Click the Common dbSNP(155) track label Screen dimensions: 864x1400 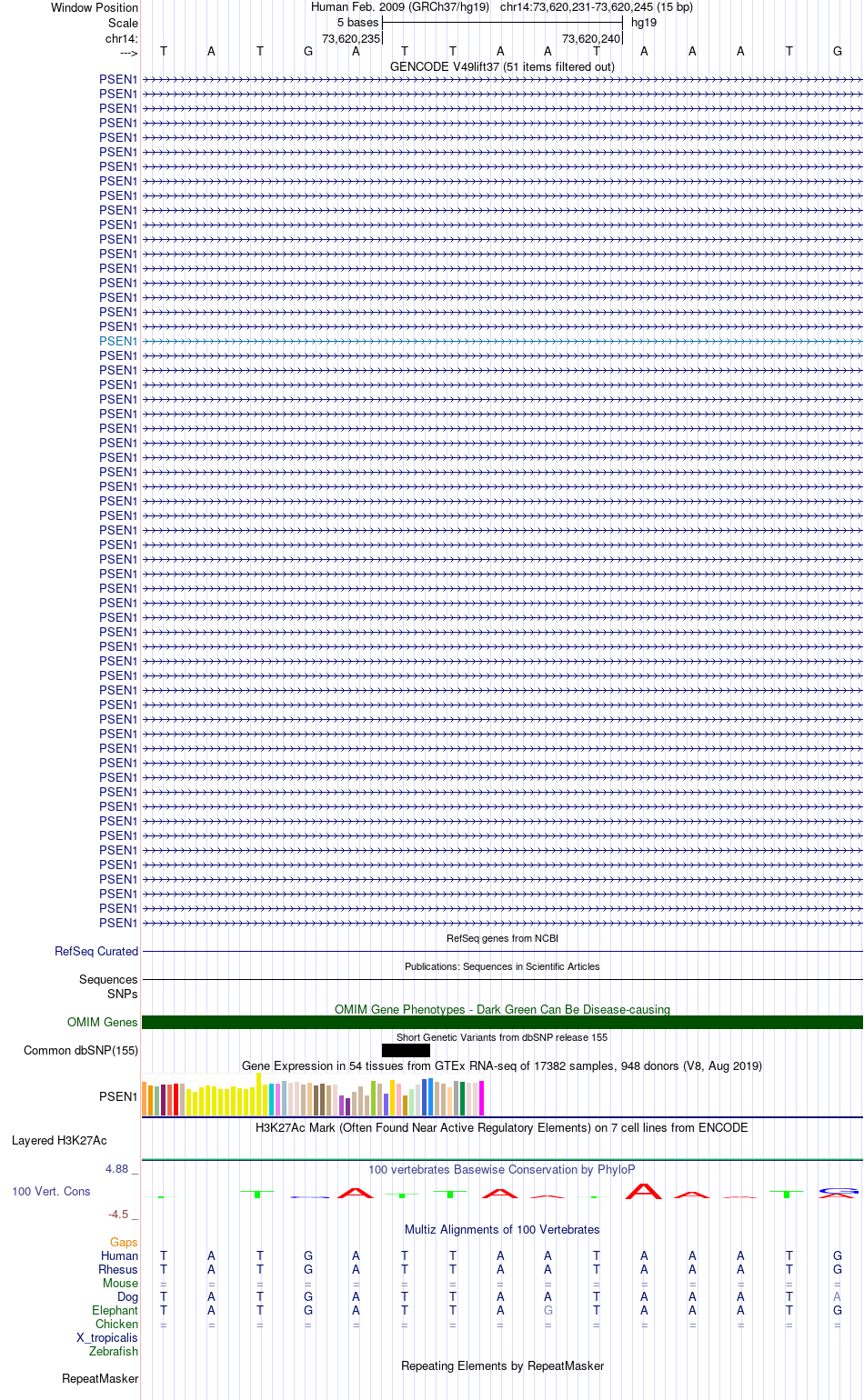pyautogui.click(x=81, y=1050)
